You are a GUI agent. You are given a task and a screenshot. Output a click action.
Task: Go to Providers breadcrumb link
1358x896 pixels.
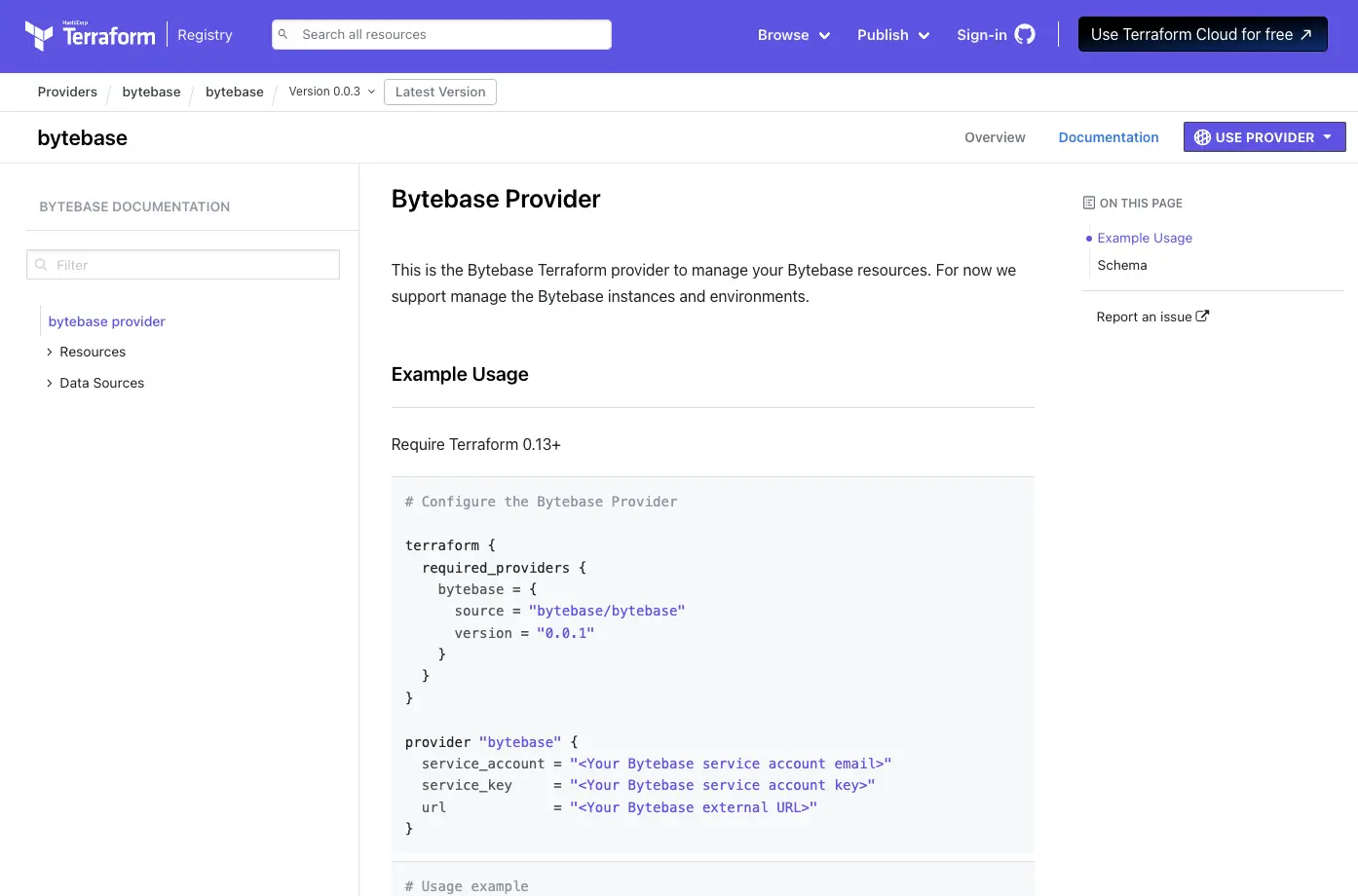click(x=67, y=92)
